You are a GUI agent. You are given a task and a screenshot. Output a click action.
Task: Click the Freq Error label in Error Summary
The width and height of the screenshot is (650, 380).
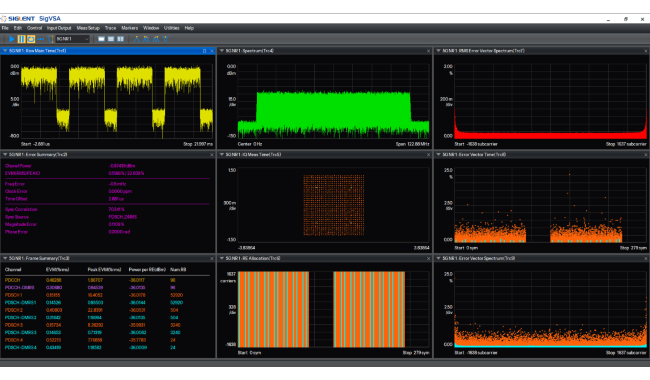pyautogui.click(x=15, y=184)
